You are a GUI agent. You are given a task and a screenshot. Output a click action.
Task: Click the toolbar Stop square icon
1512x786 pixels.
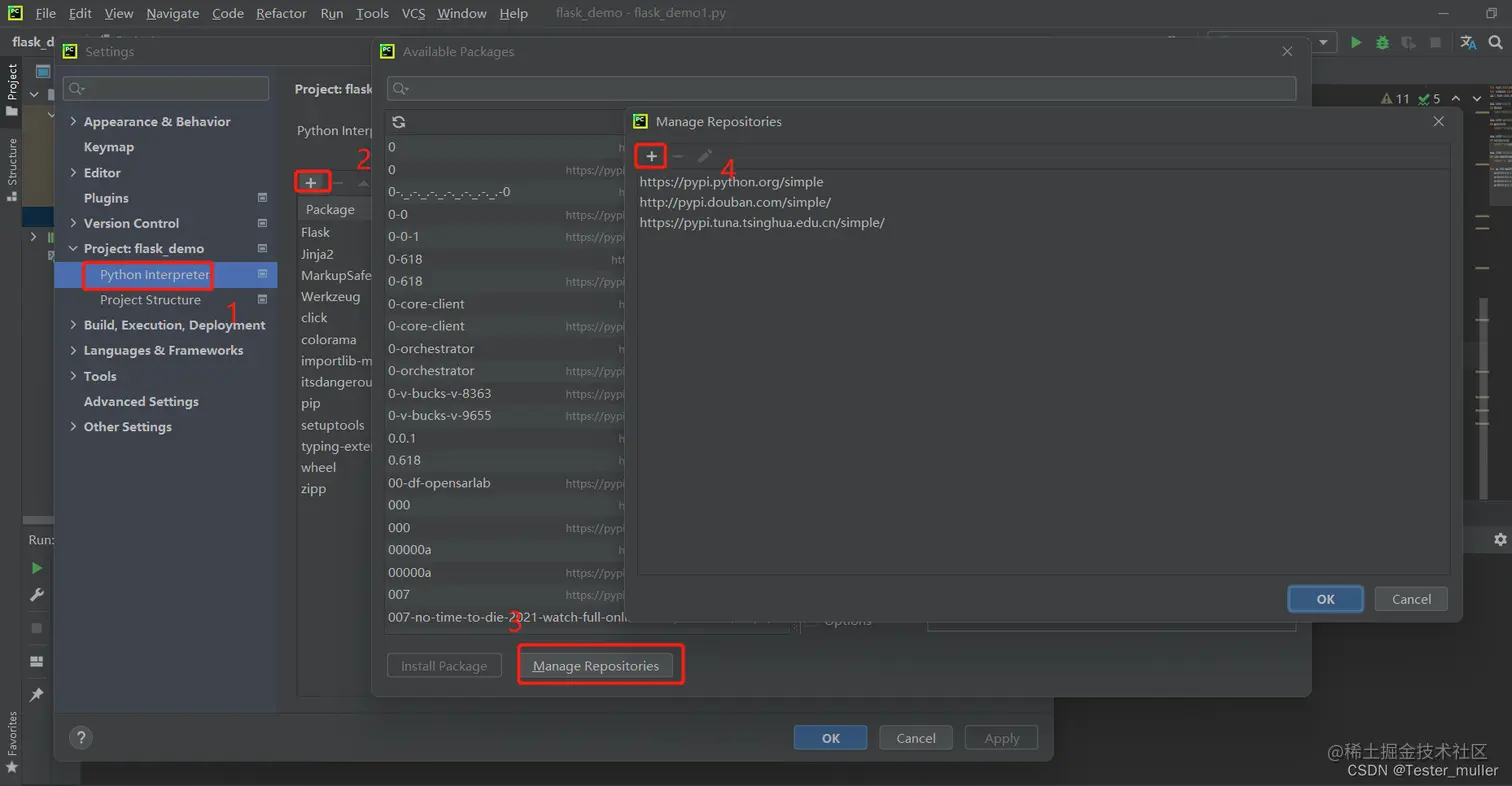[x=1435, y=42]
